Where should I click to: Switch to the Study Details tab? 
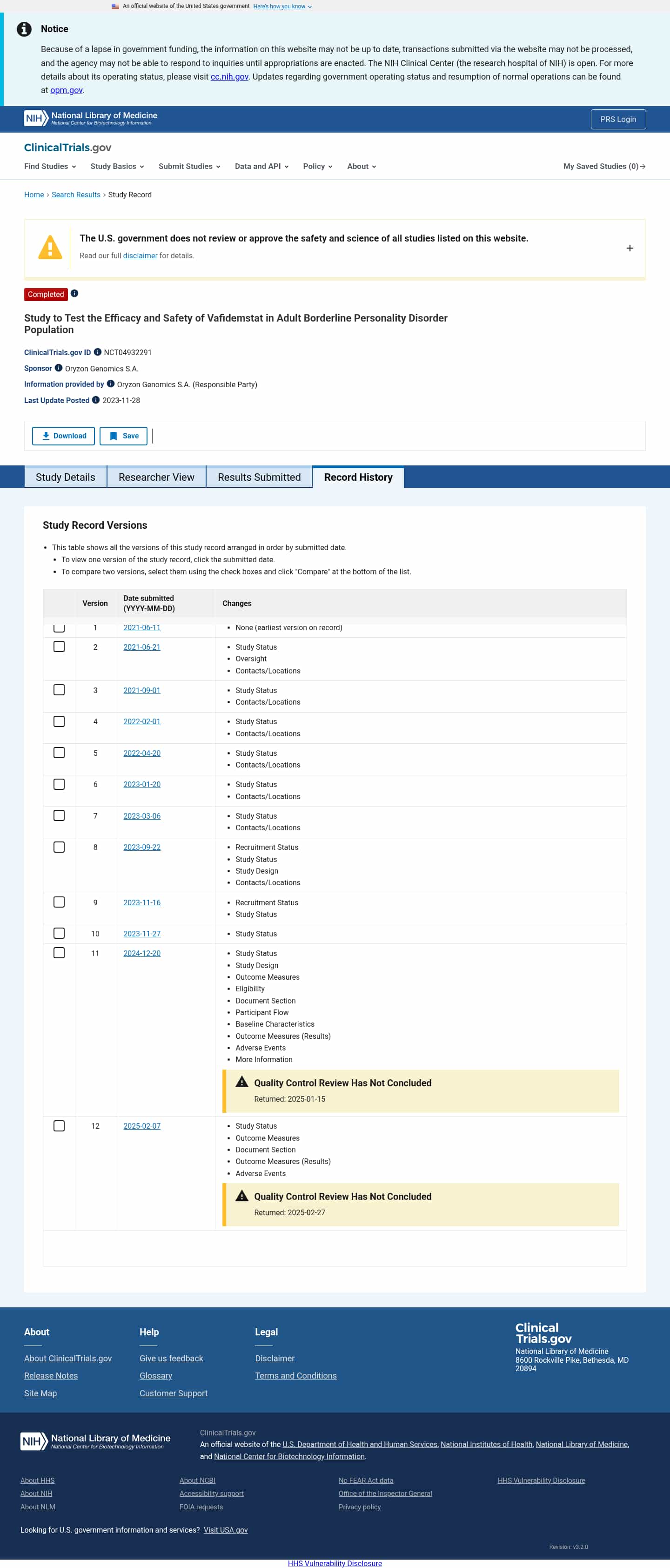(66, 477)
